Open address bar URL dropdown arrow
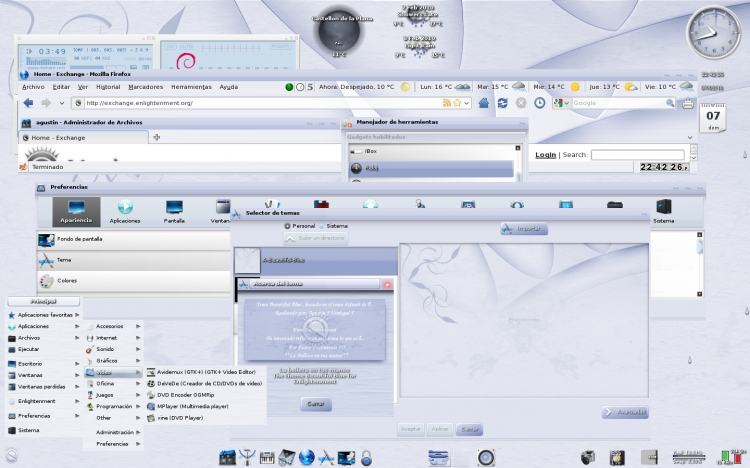Image resolution: width=750 pixels, height=468 pixels. tap(467, 103)
